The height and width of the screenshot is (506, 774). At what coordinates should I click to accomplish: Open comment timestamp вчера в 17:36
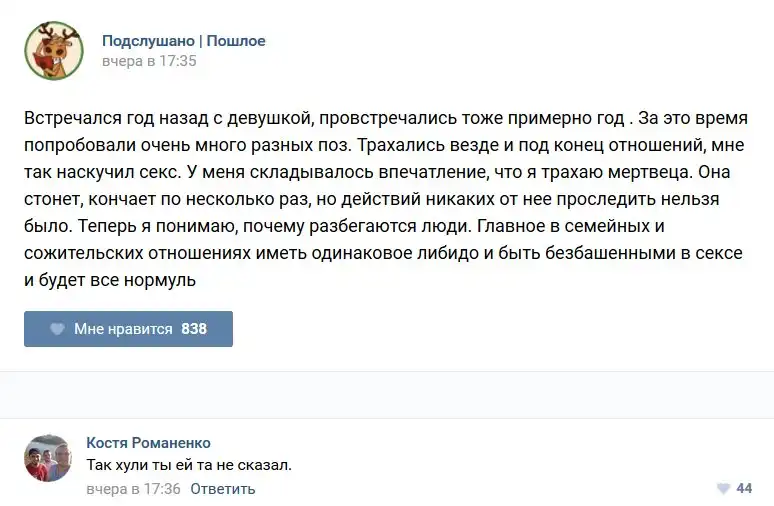point(133,489)
